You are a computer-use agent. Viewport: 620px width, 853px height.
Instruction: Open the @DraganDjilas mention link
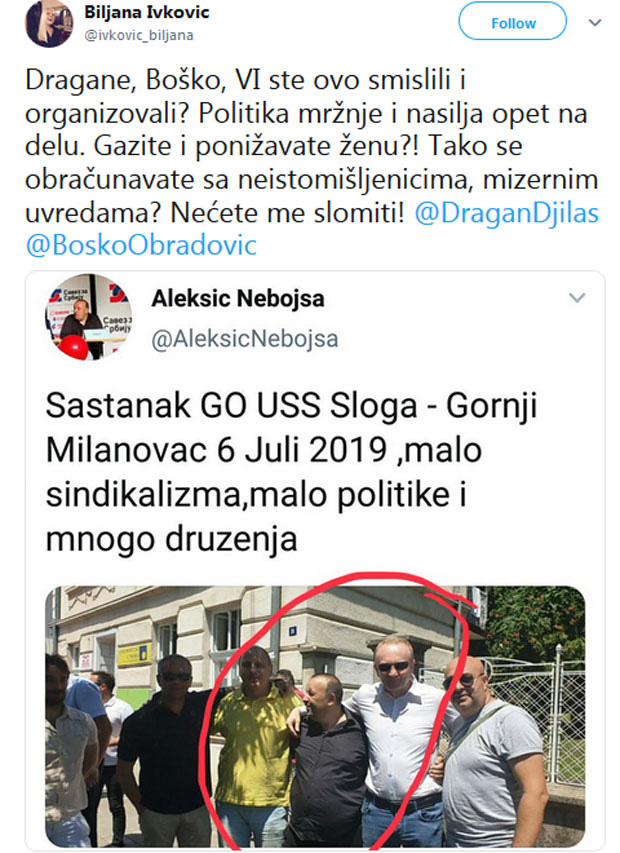coord(506,213)
